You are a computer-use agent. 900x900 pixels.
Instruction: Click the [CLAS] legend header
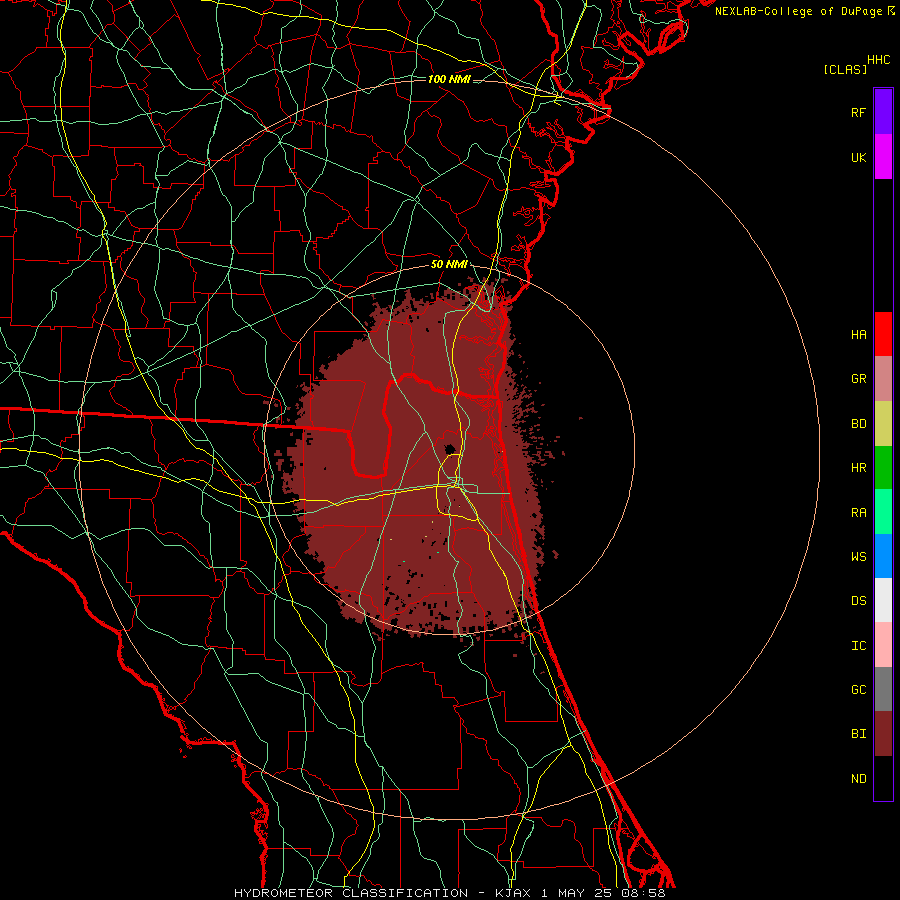[x=845, y=69]
